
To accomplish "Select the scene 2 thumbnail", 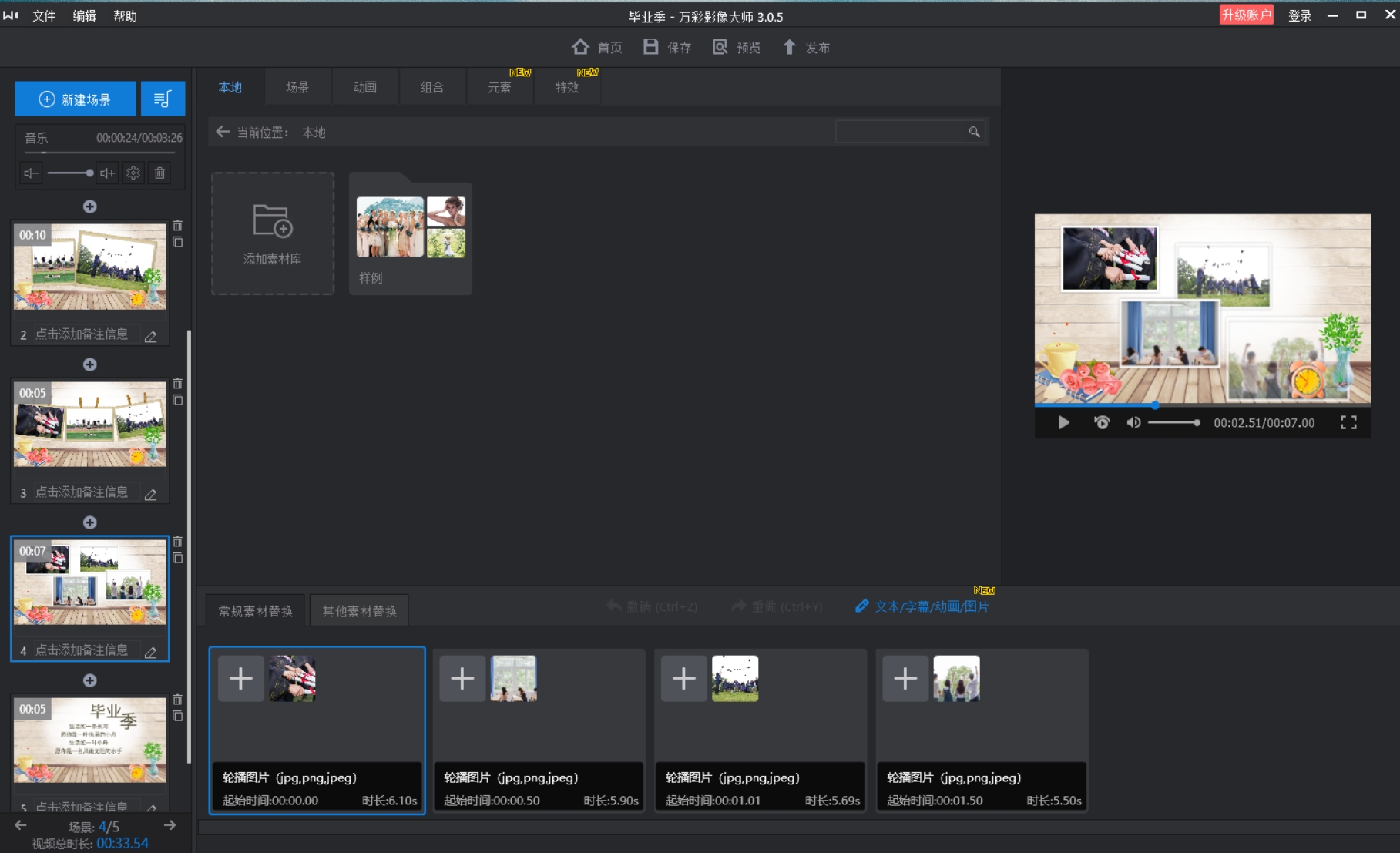I will [x=90, y=267].
